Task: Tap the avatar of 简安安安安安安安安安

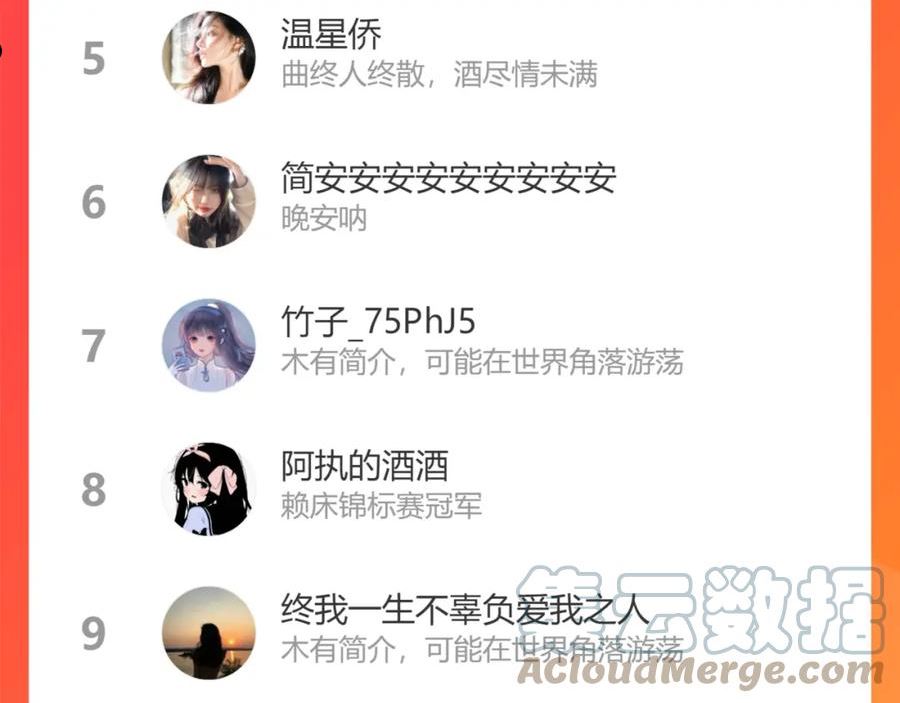Action: [x=208, y=201]
